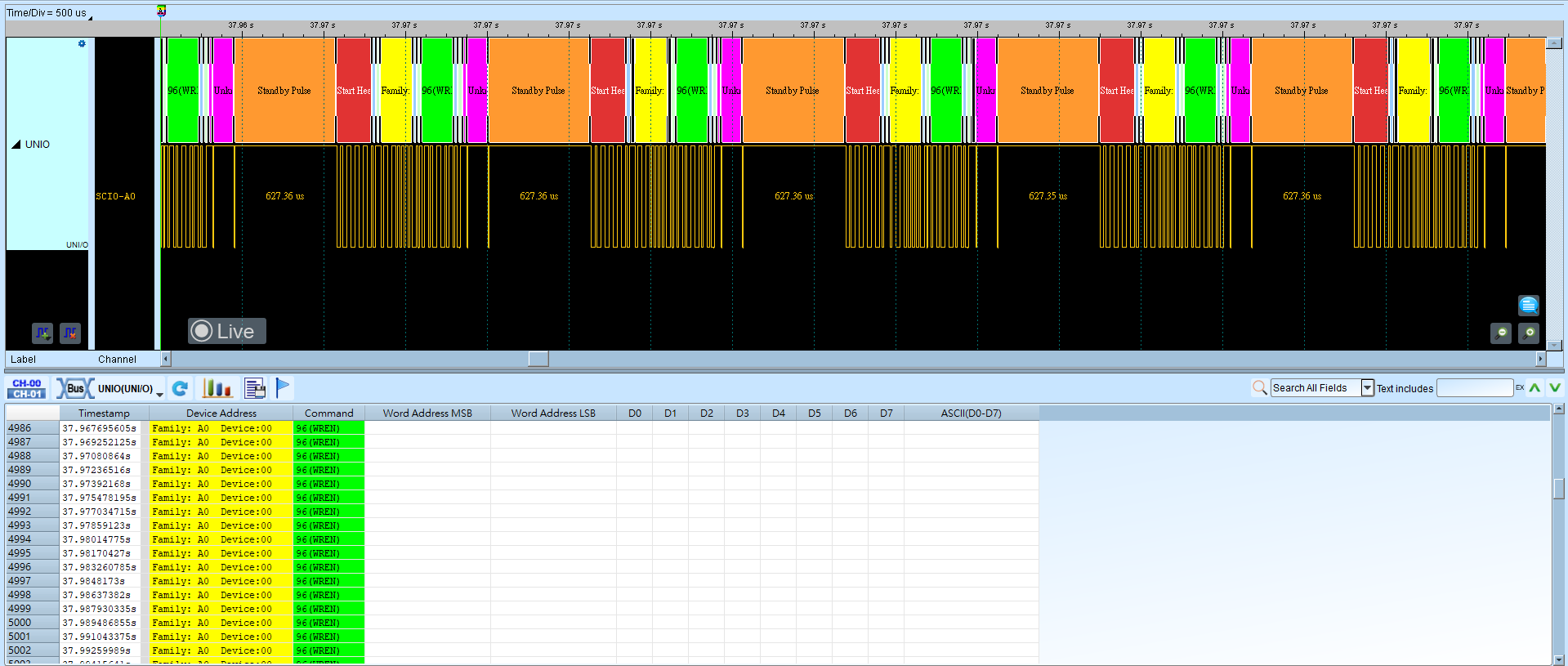Open the Time/Div 500 us selector
This screenshot has width=1568, height=666.
49,13
